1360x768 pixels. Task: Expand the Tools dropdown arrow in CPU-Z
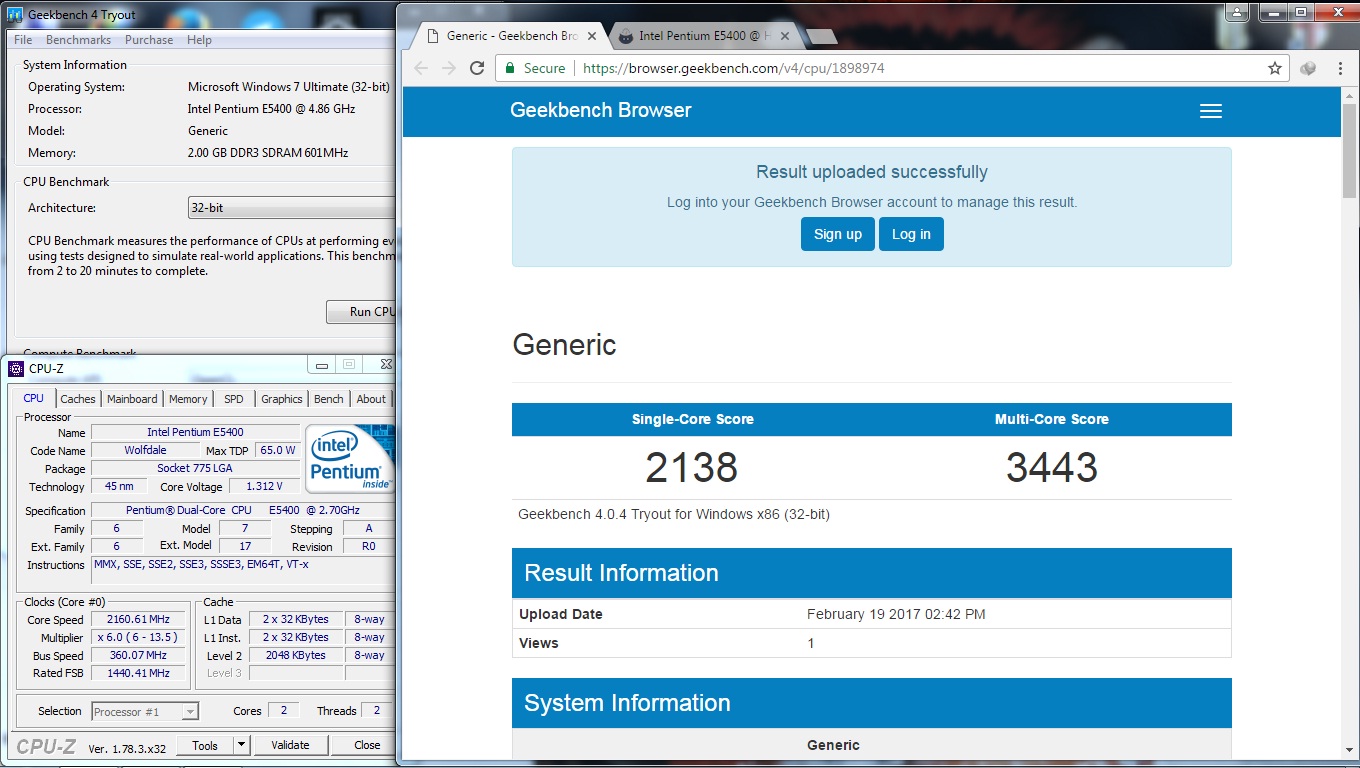pos(241,745)
